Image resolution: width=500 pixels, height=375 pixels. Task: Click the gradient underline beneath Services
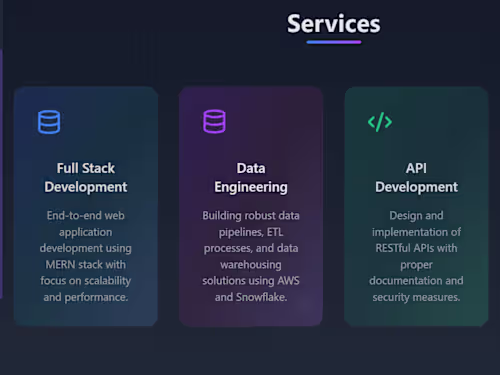[x=334, y=42]
